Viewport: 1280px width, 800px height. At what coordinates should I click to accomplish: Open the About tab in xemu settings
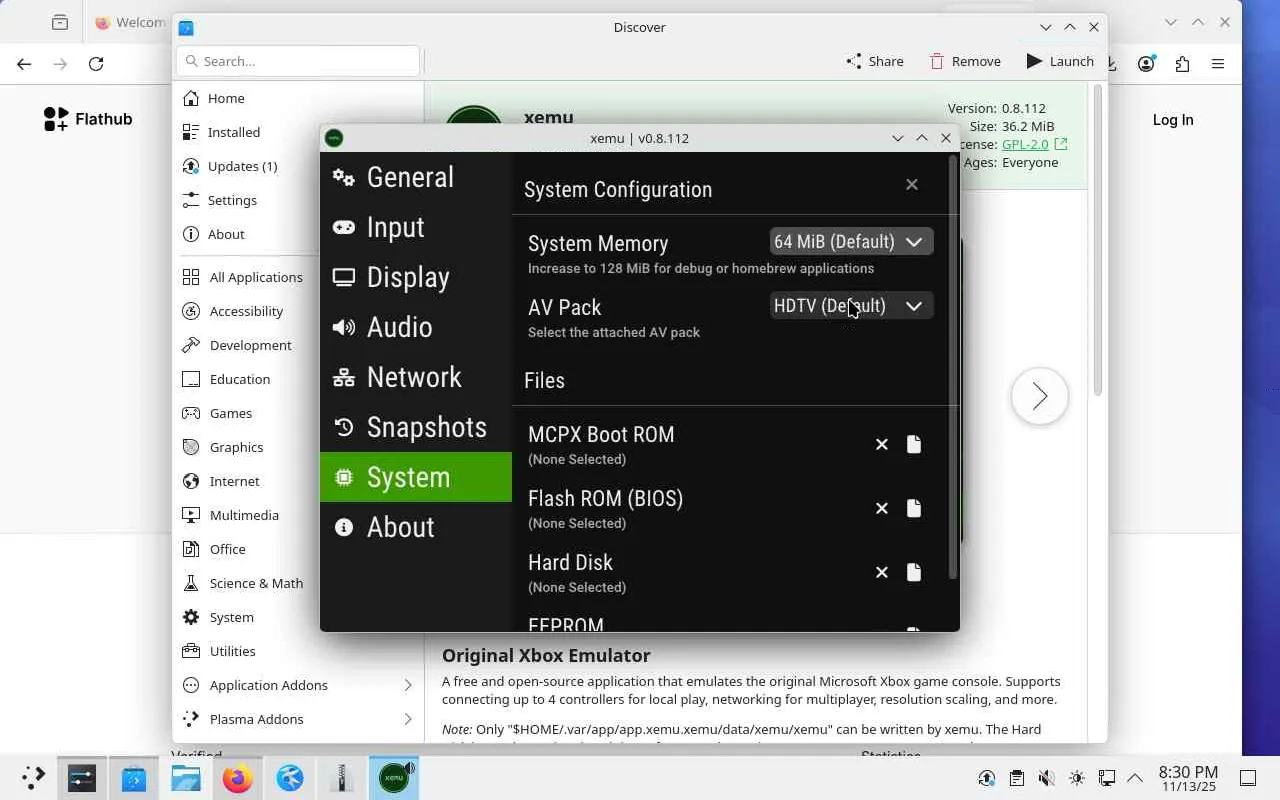coord(416,527)
